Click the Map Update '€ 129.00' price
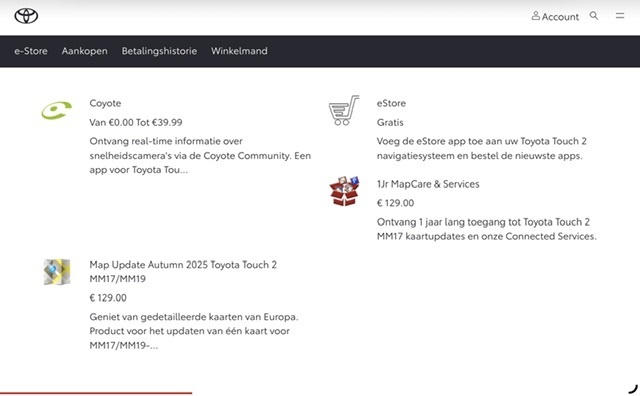 [x=108, y=298]
